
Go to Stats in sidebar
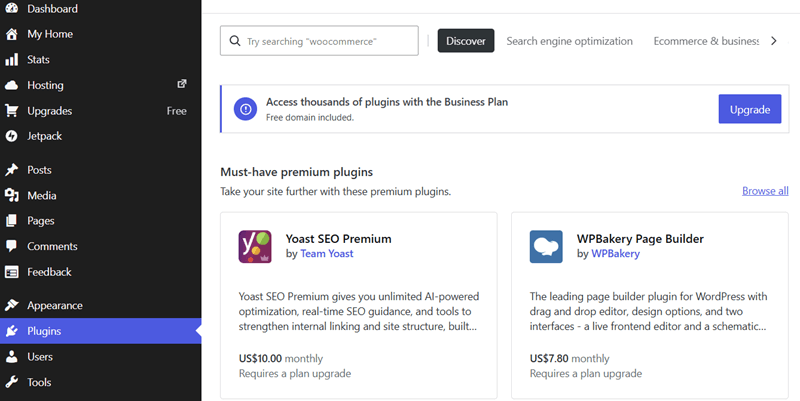[101, 60]
